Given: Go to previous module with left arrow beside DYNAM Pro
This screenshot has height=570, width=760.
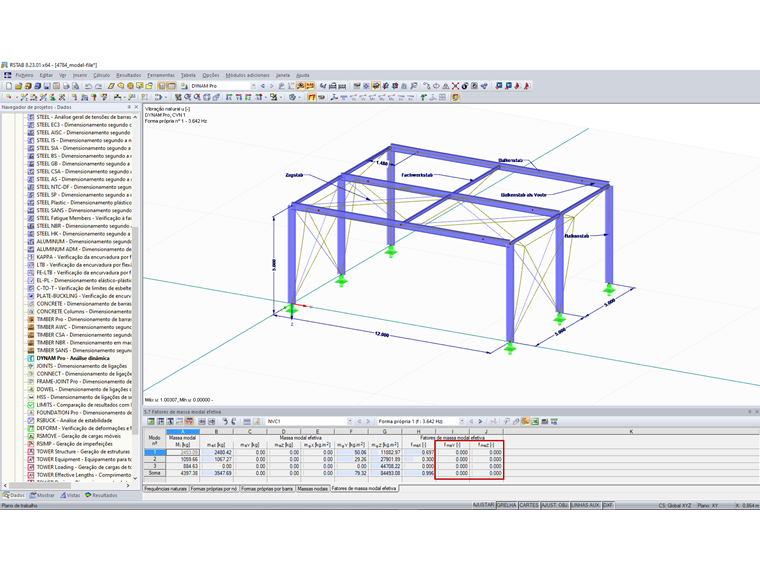Looking at the screenshot, I should (263, 86).
